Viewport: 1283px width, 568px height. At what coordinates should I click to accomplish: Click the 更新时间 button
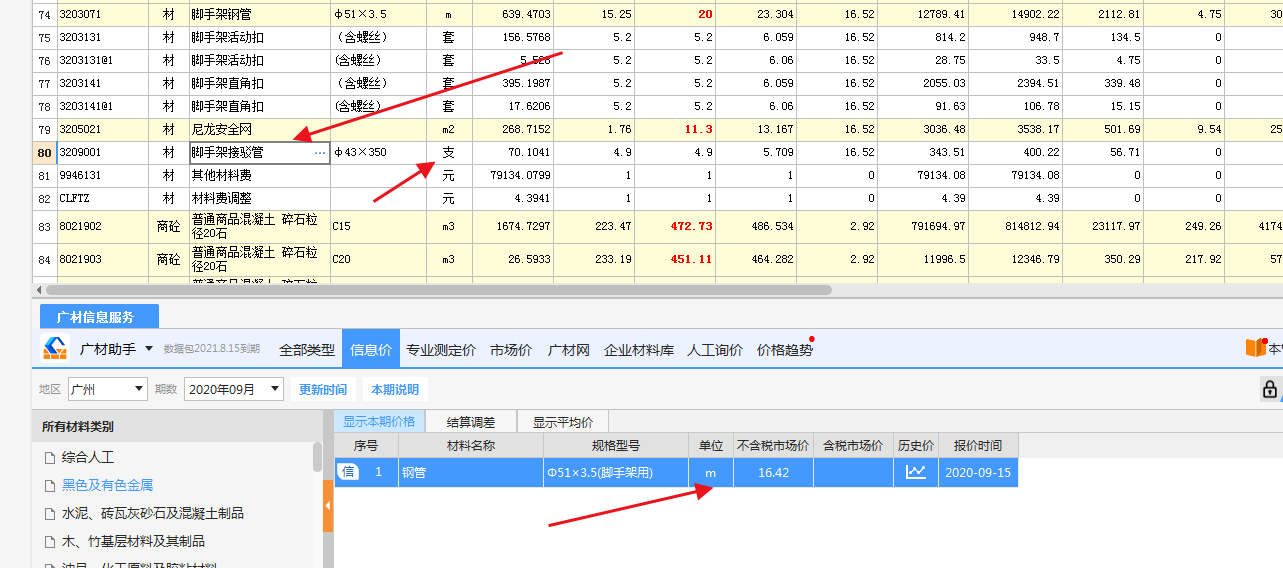click(x=323, y=389)
